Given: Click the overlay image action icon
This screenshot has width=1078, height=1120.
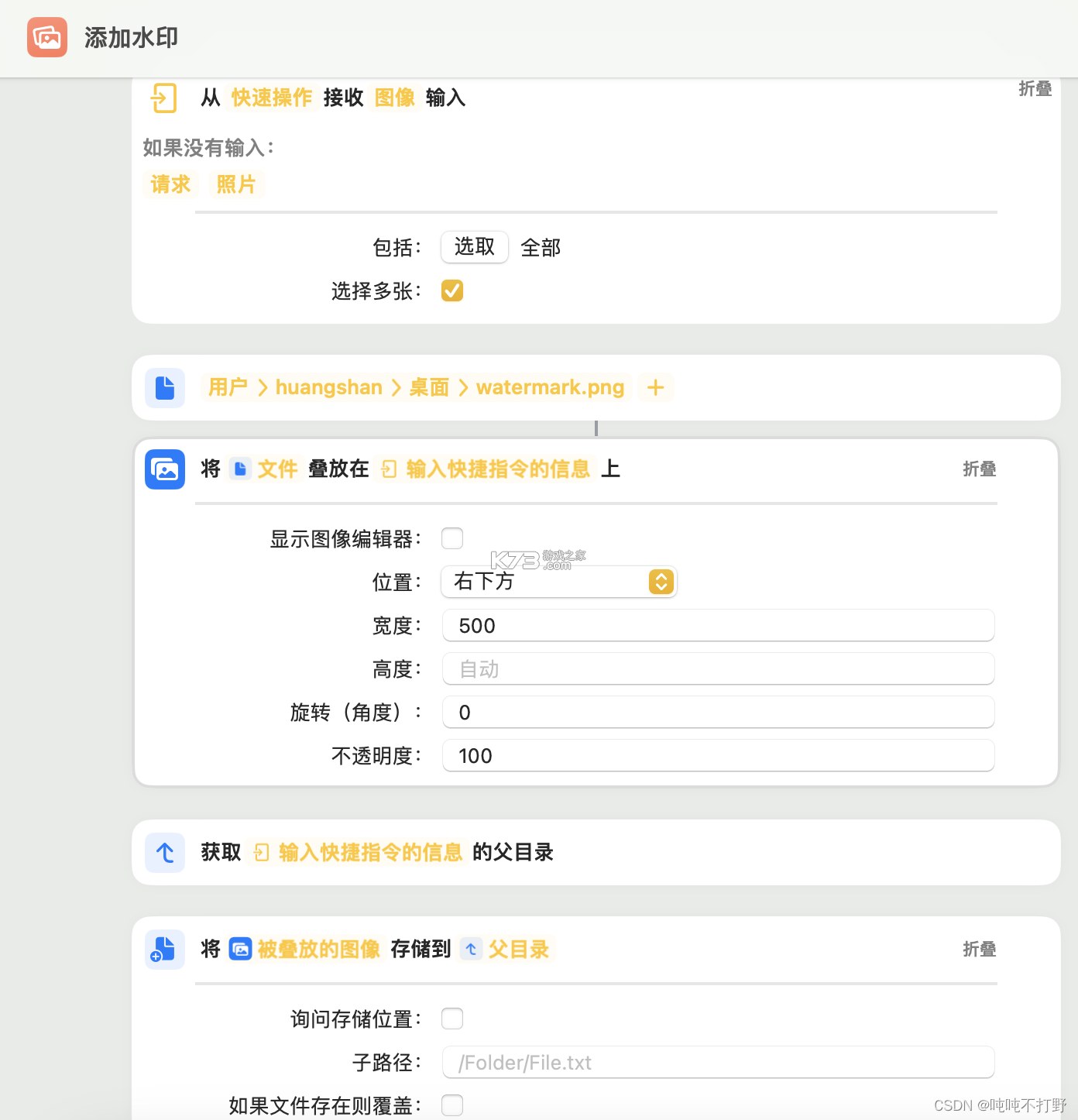Looking at the screenshot, I should click(165, 469).
